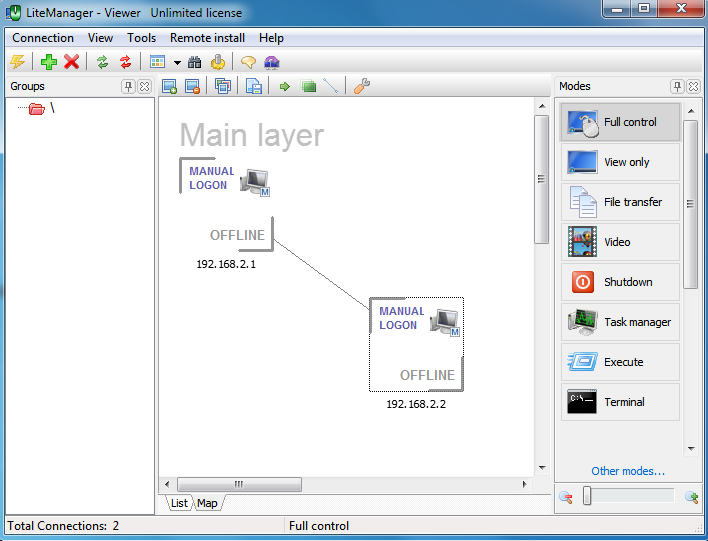
Task: Click the yellow gear settings icon
Action: click(218, 62)
